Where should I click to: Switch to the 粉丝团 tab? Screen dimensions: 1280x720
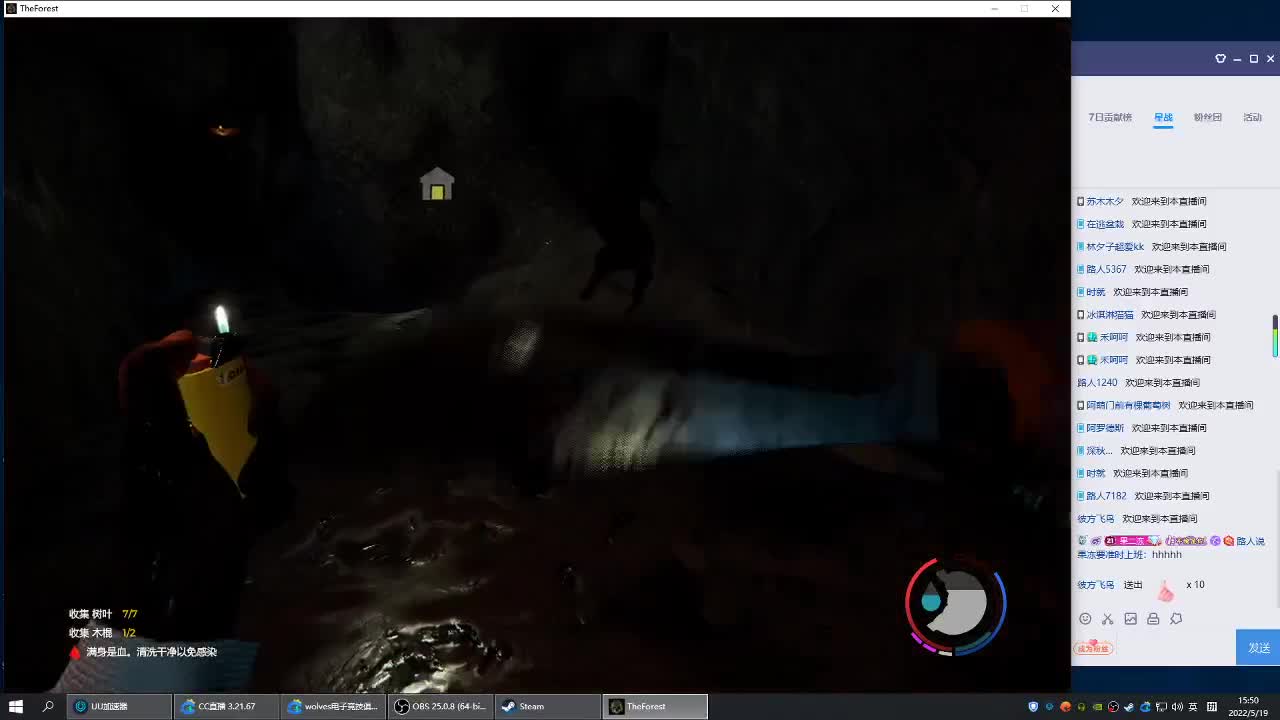1208,117
